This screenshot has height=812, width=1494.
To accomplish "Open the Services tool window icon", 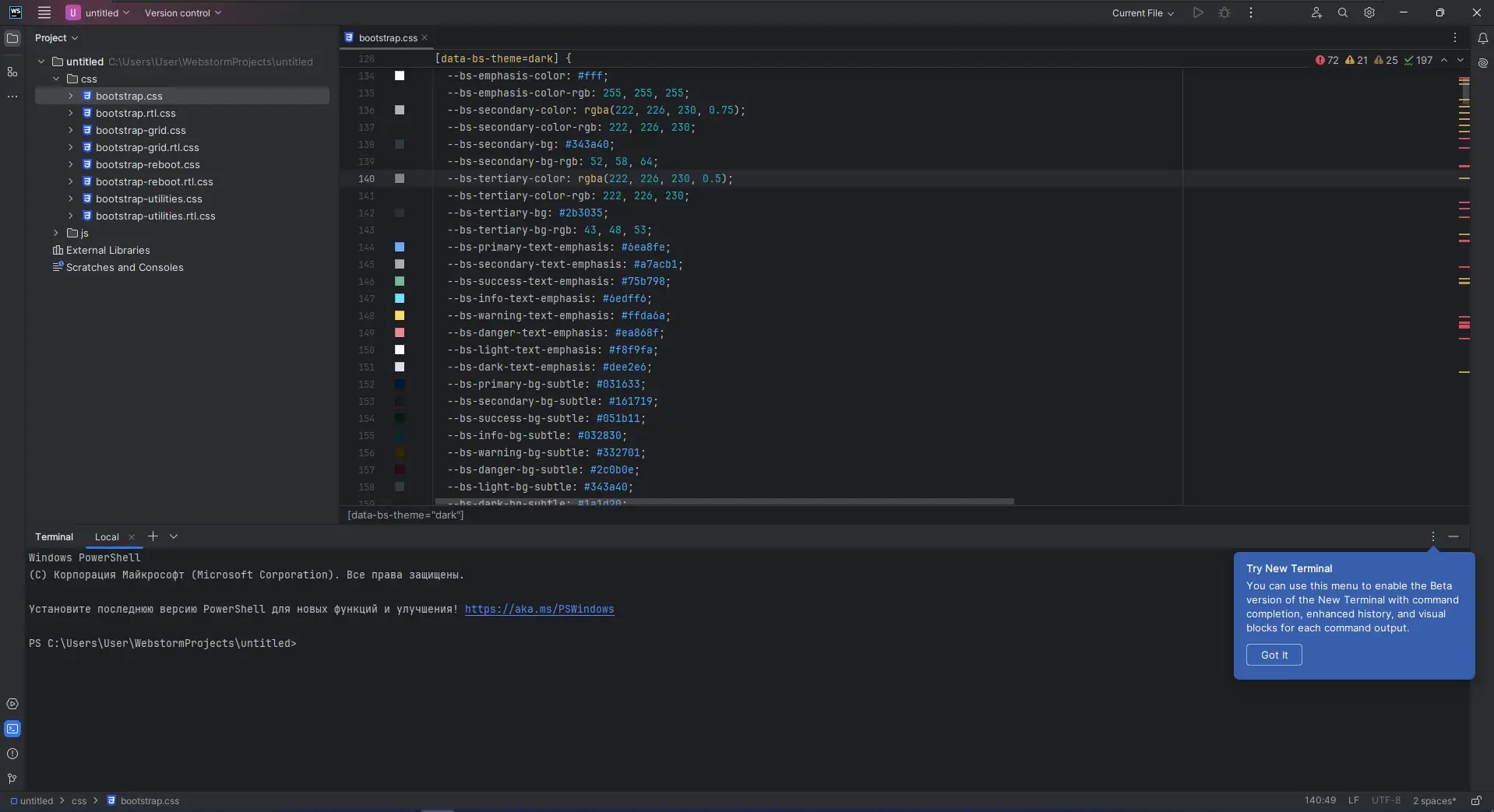I will click(x=12, y=704).
